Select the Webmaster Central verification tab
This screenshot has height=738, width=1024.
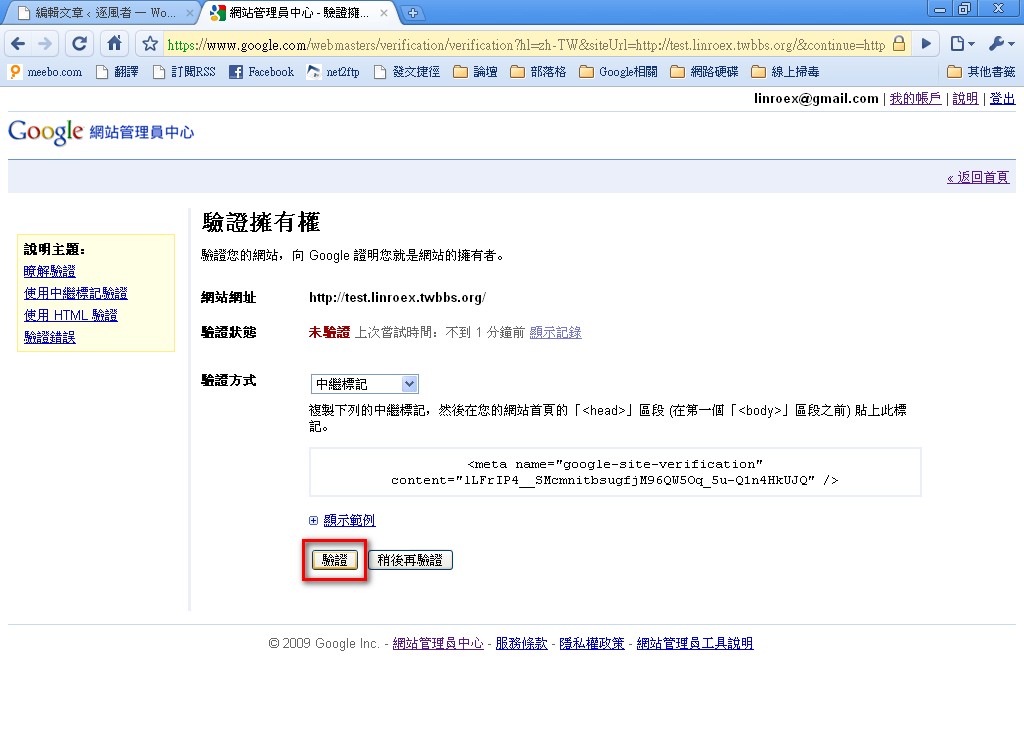coord(299,12)
